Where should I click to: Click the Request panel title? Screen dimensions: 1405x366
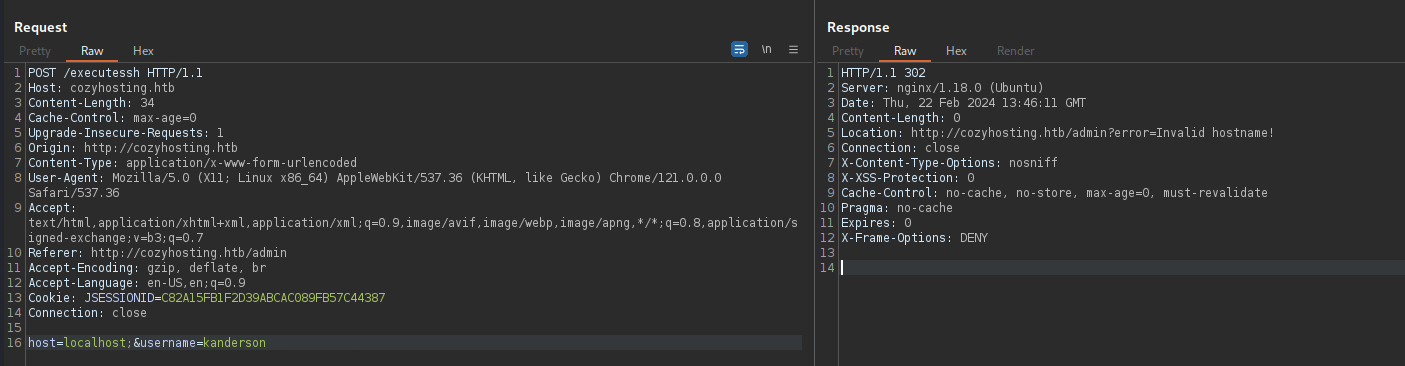point(40,27)
